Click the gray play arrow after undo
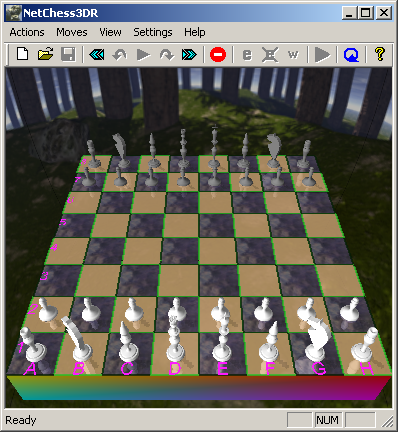398x432 pixels. 143,54
